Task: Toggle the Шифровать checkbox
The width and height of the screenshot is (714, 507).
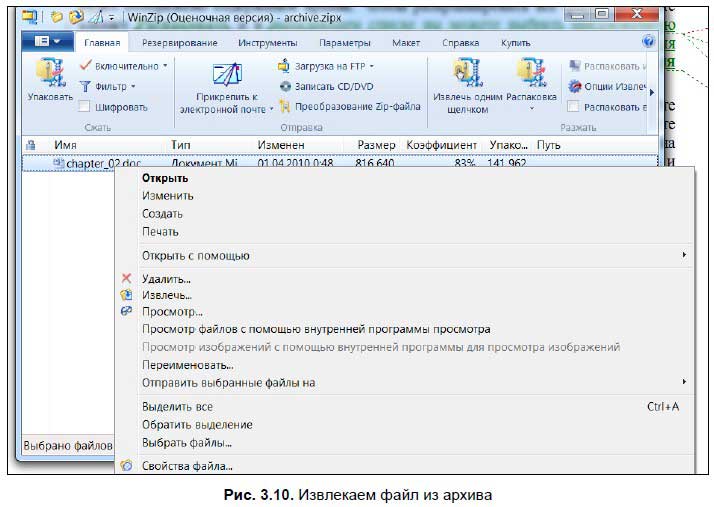Action: pos(85,107)
